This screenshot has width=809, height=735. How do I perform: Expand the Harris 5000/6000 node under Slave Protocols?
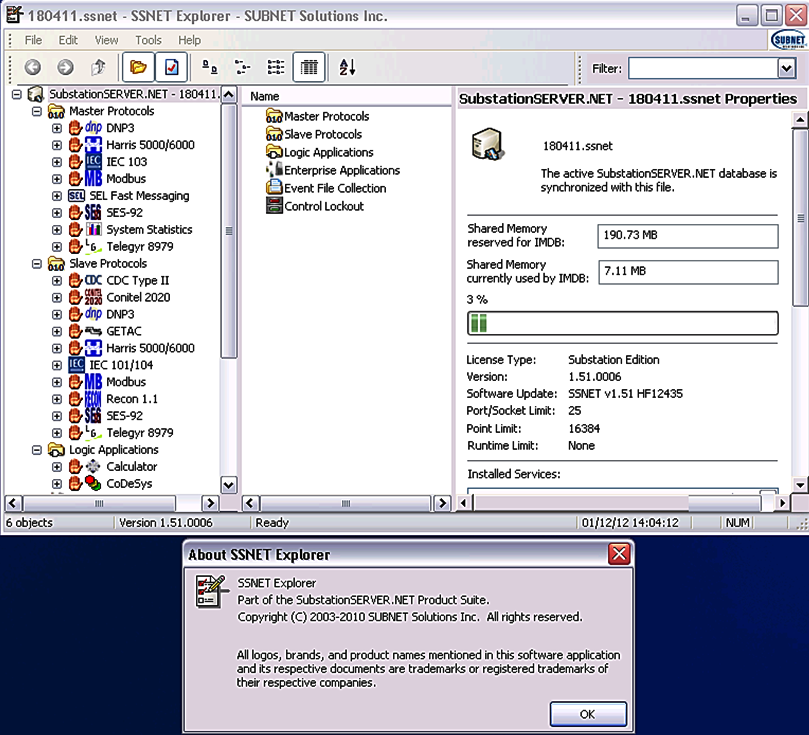[x=57, y=348]
